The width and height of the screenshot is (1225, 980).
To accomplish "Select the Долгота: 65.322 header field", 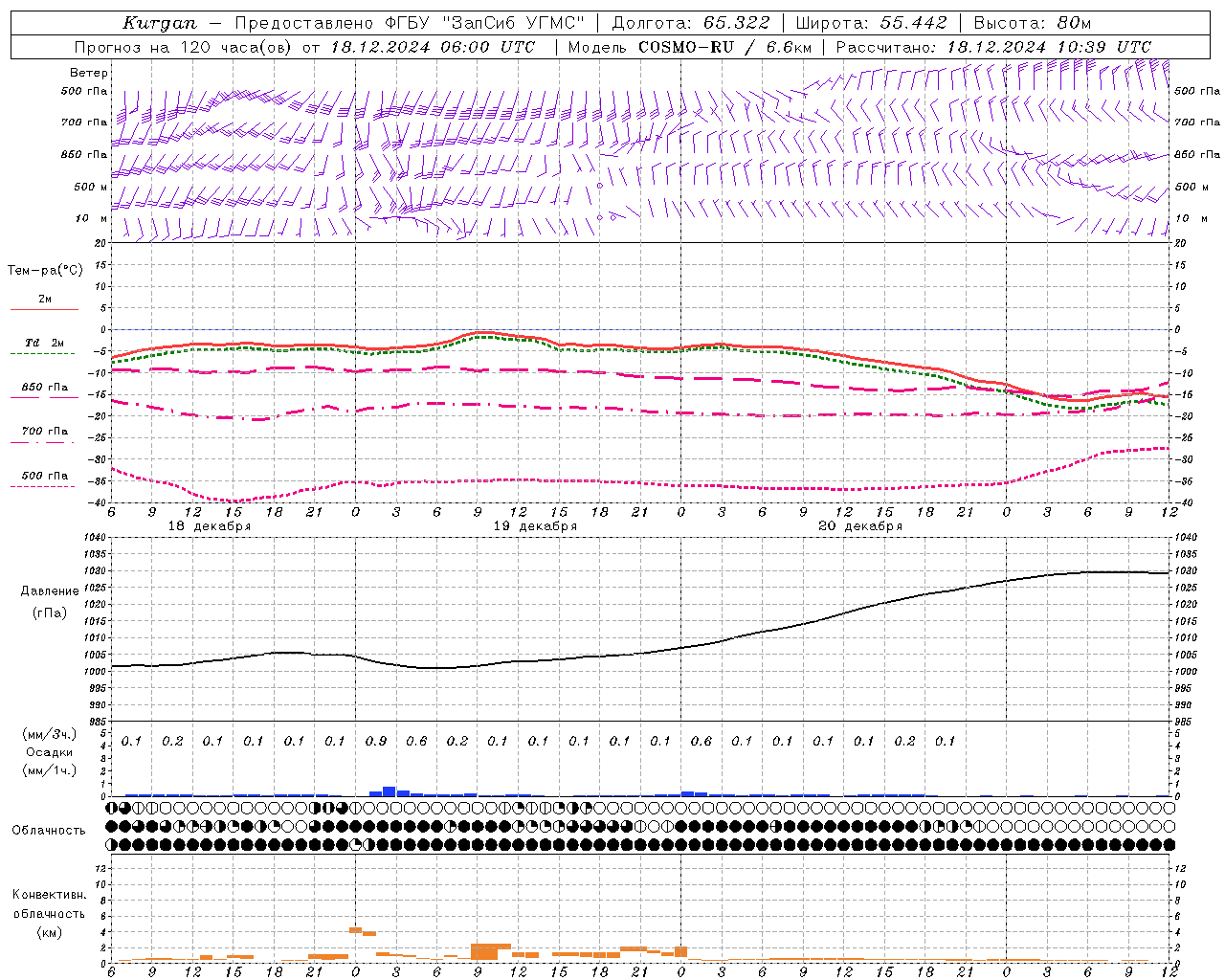I will point(691,23).
